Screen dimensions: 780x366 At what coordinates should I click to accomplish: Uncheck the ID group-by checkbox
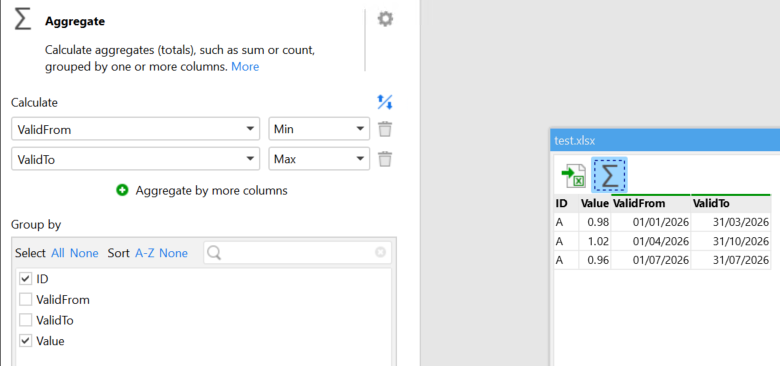[25, 279]
